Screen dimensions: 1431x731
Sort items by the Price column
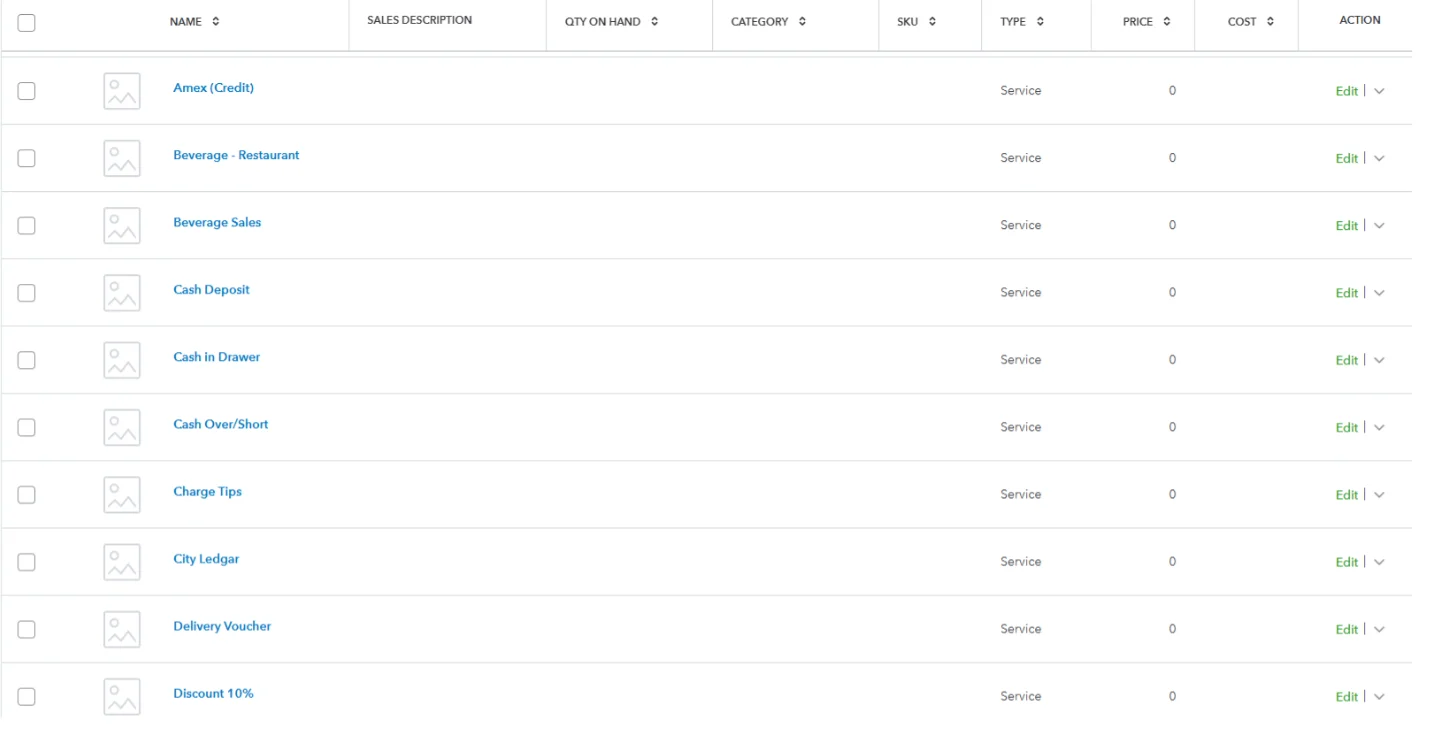click(x=1146, y=21)
